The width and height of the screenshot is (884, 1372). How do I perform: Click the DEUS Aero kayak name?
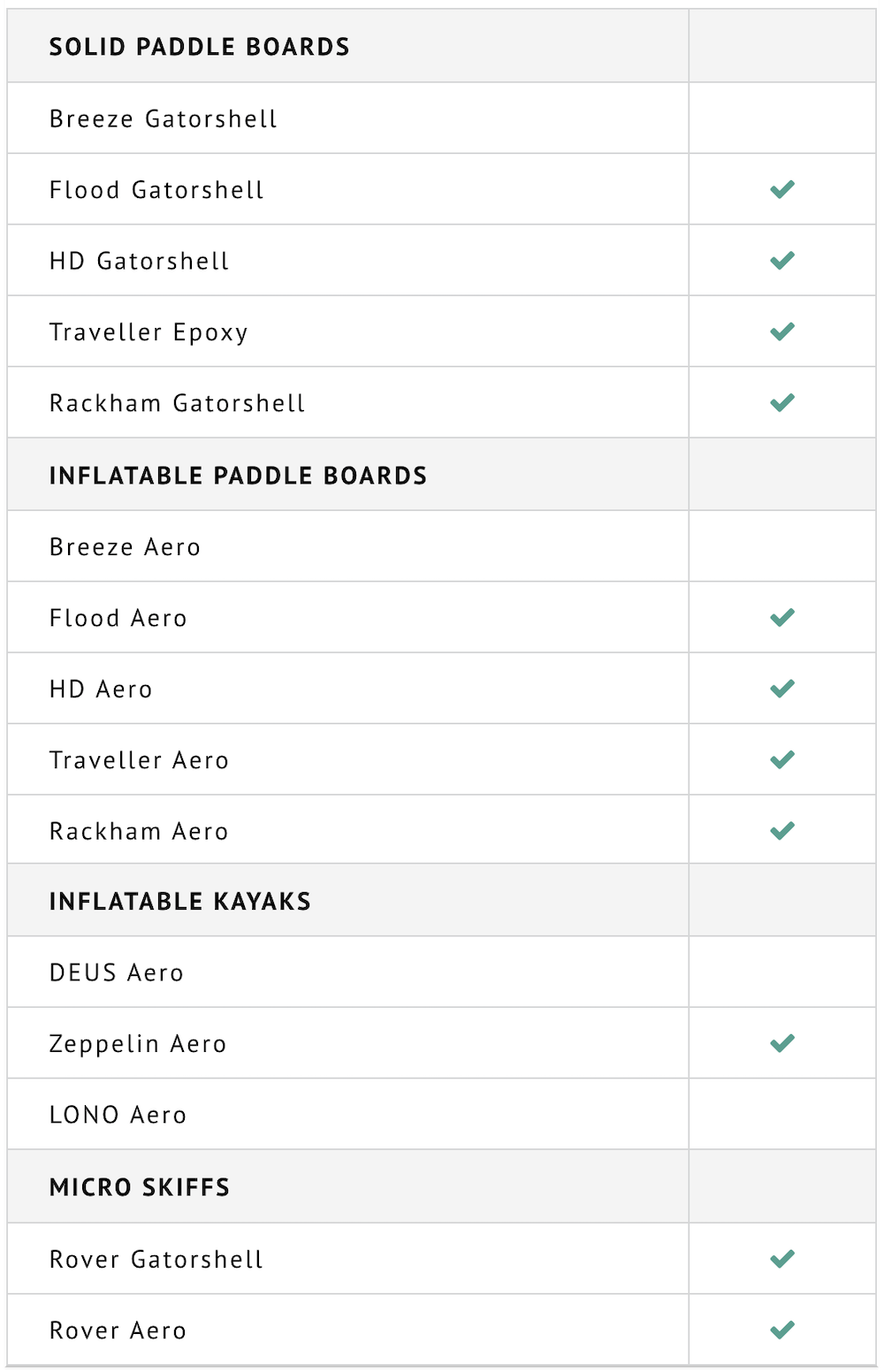[x=116, y=973]
